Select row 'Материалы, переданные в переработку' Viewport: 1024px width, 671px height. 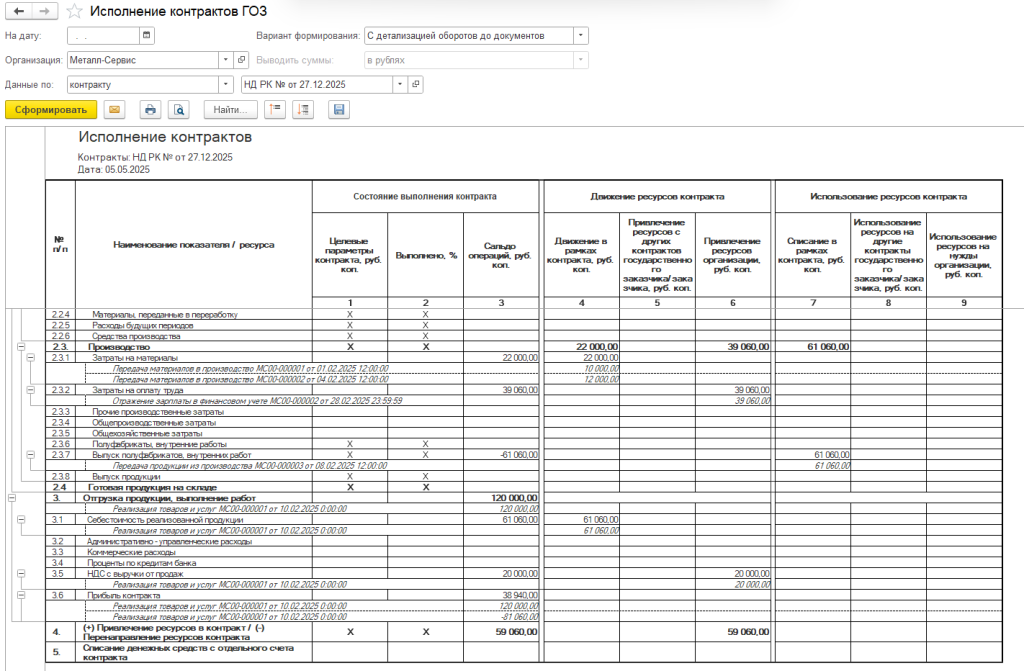165,314
